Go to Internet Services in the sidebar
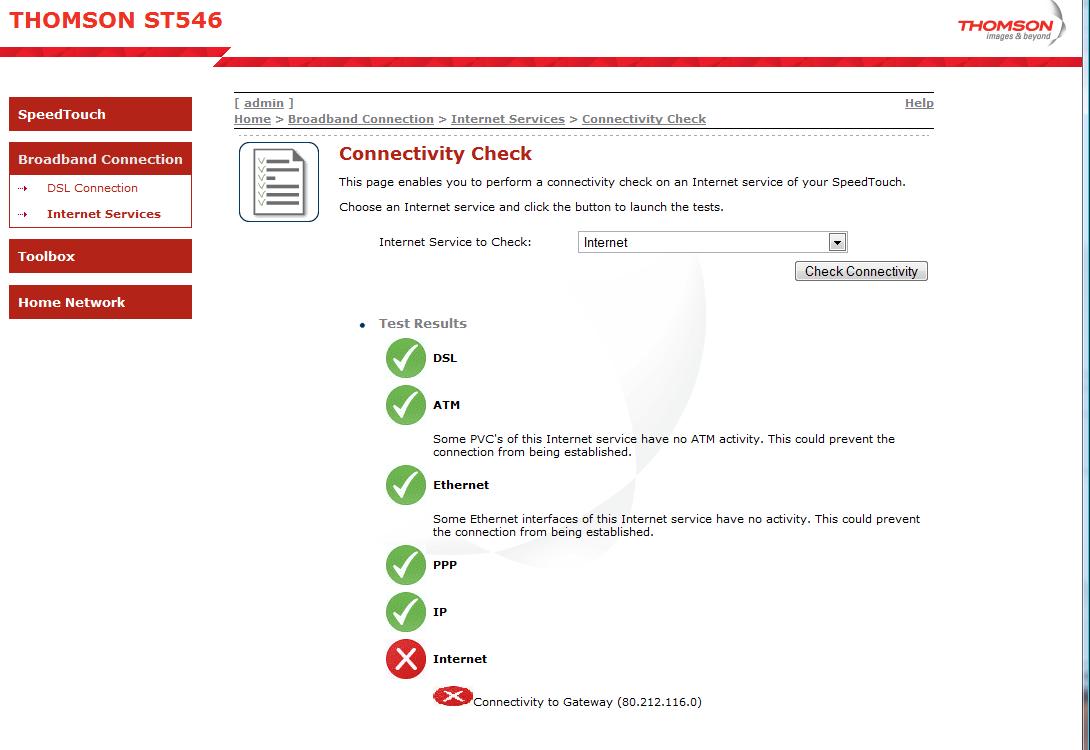Viewport: 1090px width, 750px height. 104,214
